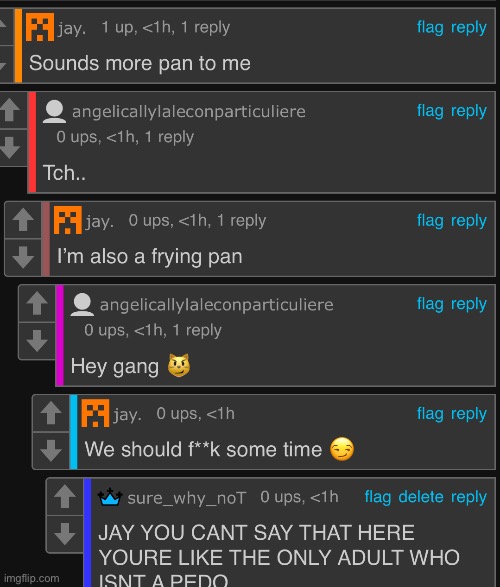This screenshot has width=500, height=587.
Task: Upvote the "Hey gang" comment
Action: point(37,303)
